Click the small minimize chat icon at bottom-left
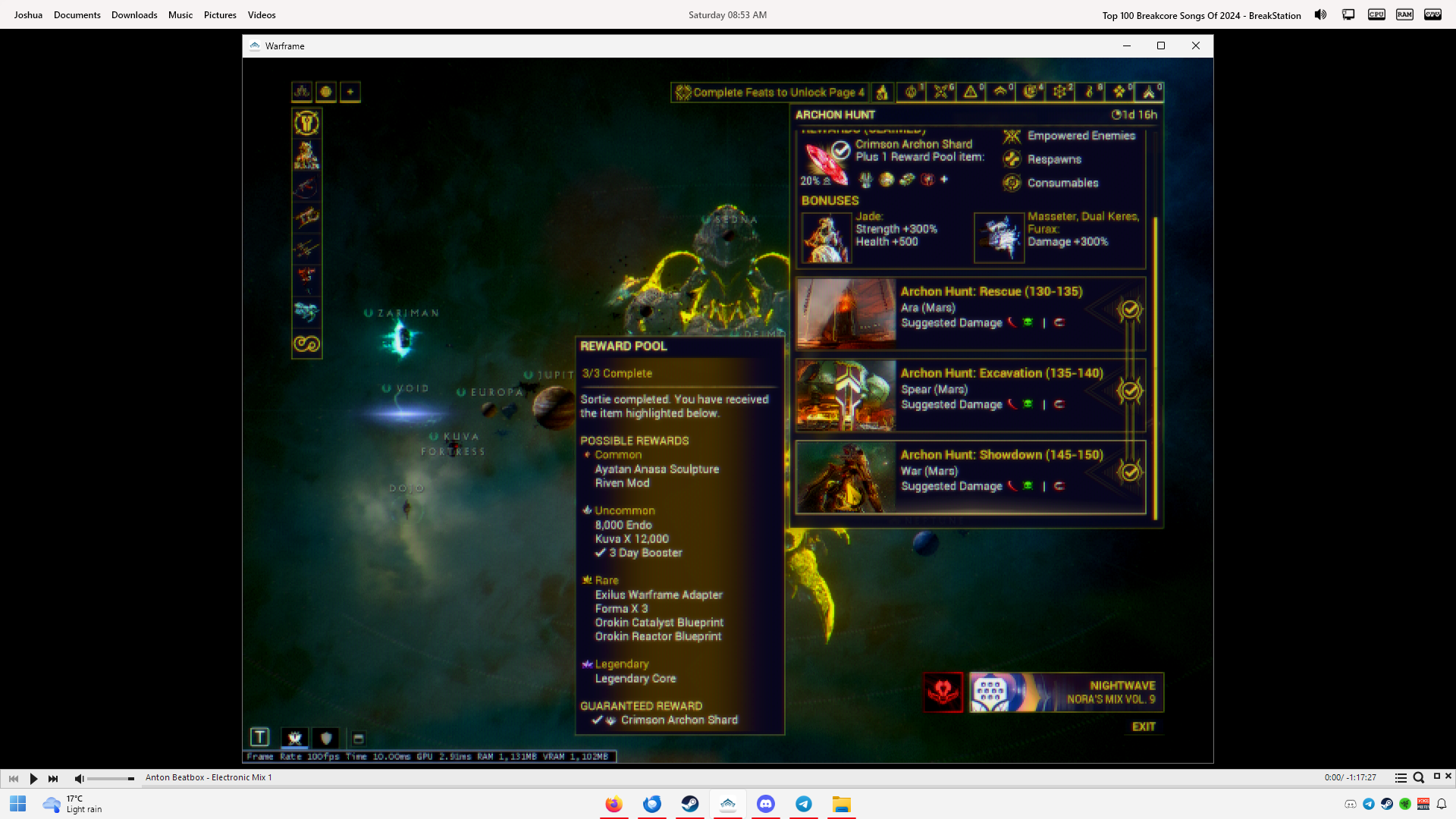 (359, 738)
